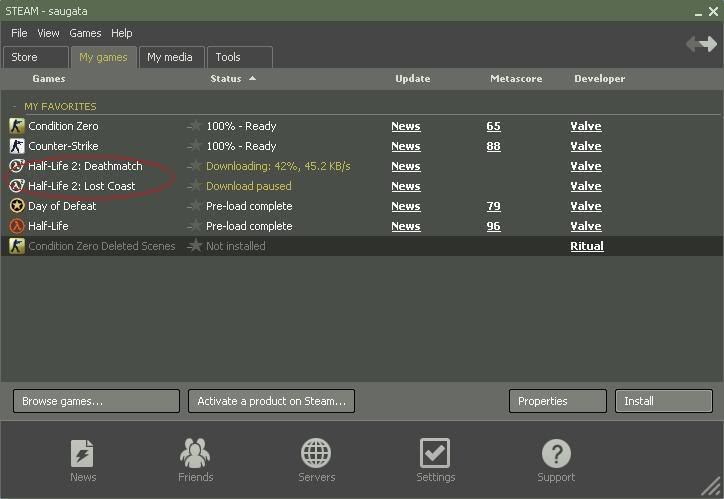This screenshot has height=499, width=724.
Task: Open News link for Half-Life
Action: [406, 226]
